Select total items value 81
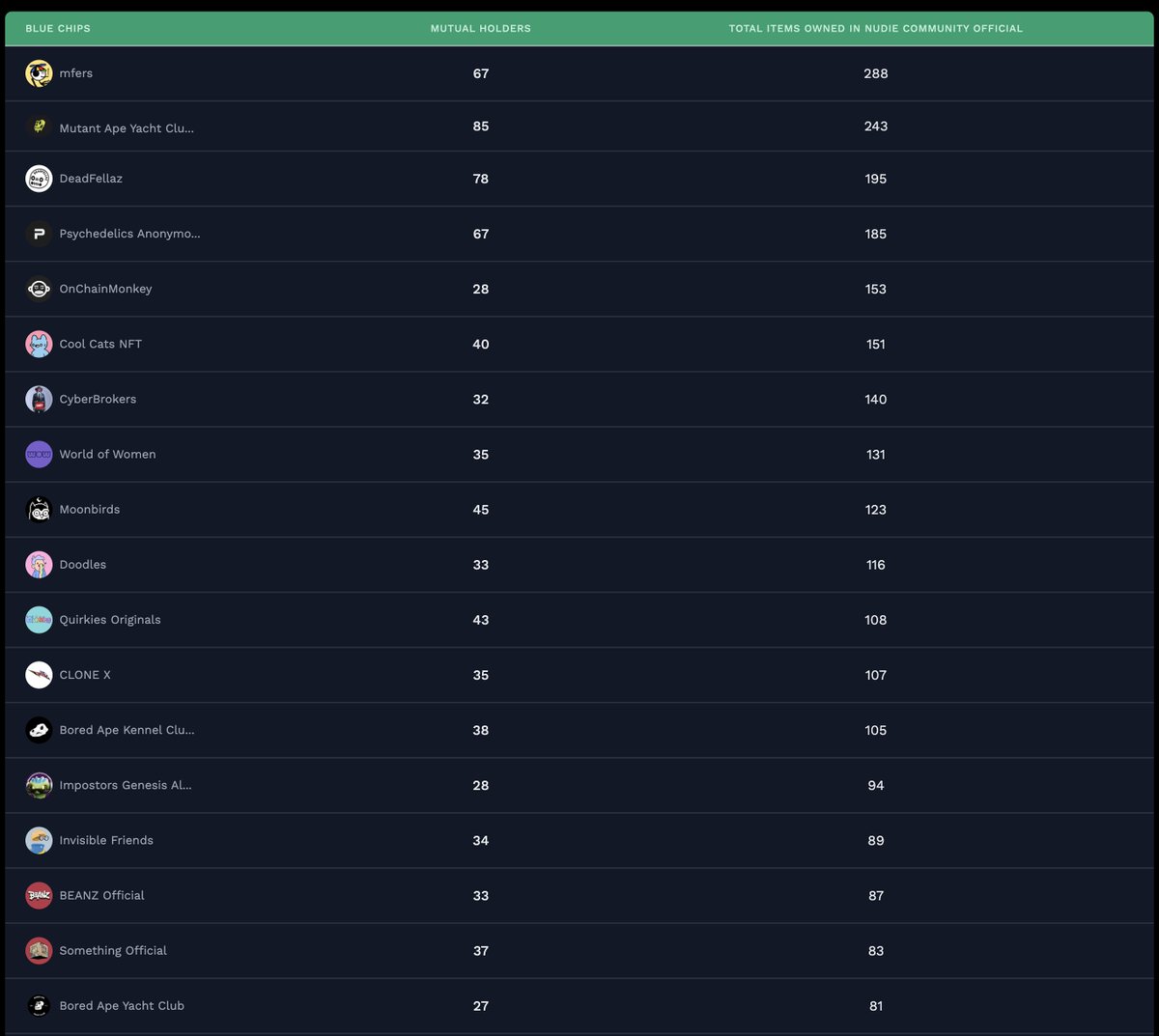Screen dimensions: 1159x1036 click(876, 1005)
